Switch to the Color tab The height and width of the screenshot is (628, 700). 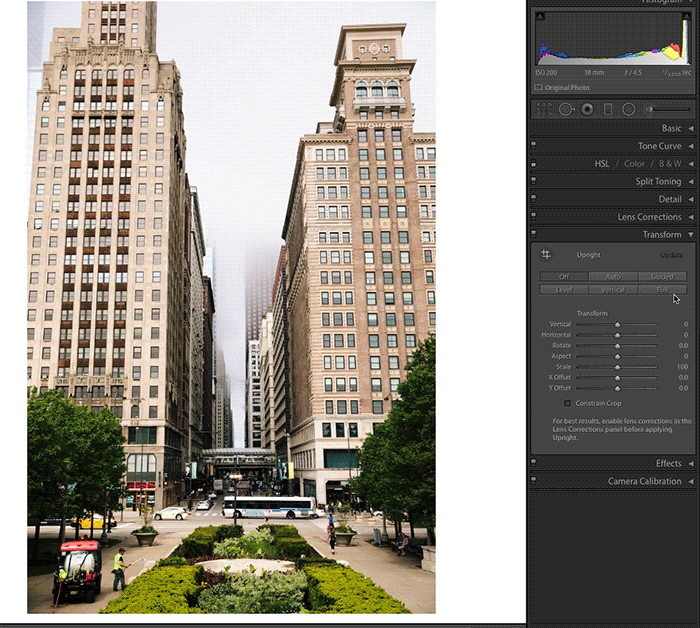click(x=634, y=164)
